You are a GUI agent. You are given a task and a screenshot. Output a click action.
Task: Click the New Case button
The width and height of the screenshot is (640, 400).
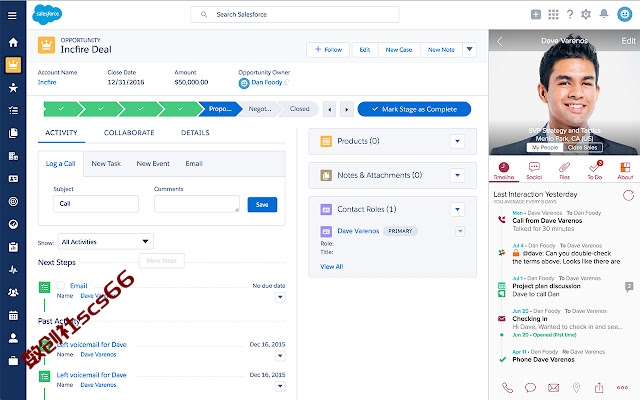pos(399,49)
